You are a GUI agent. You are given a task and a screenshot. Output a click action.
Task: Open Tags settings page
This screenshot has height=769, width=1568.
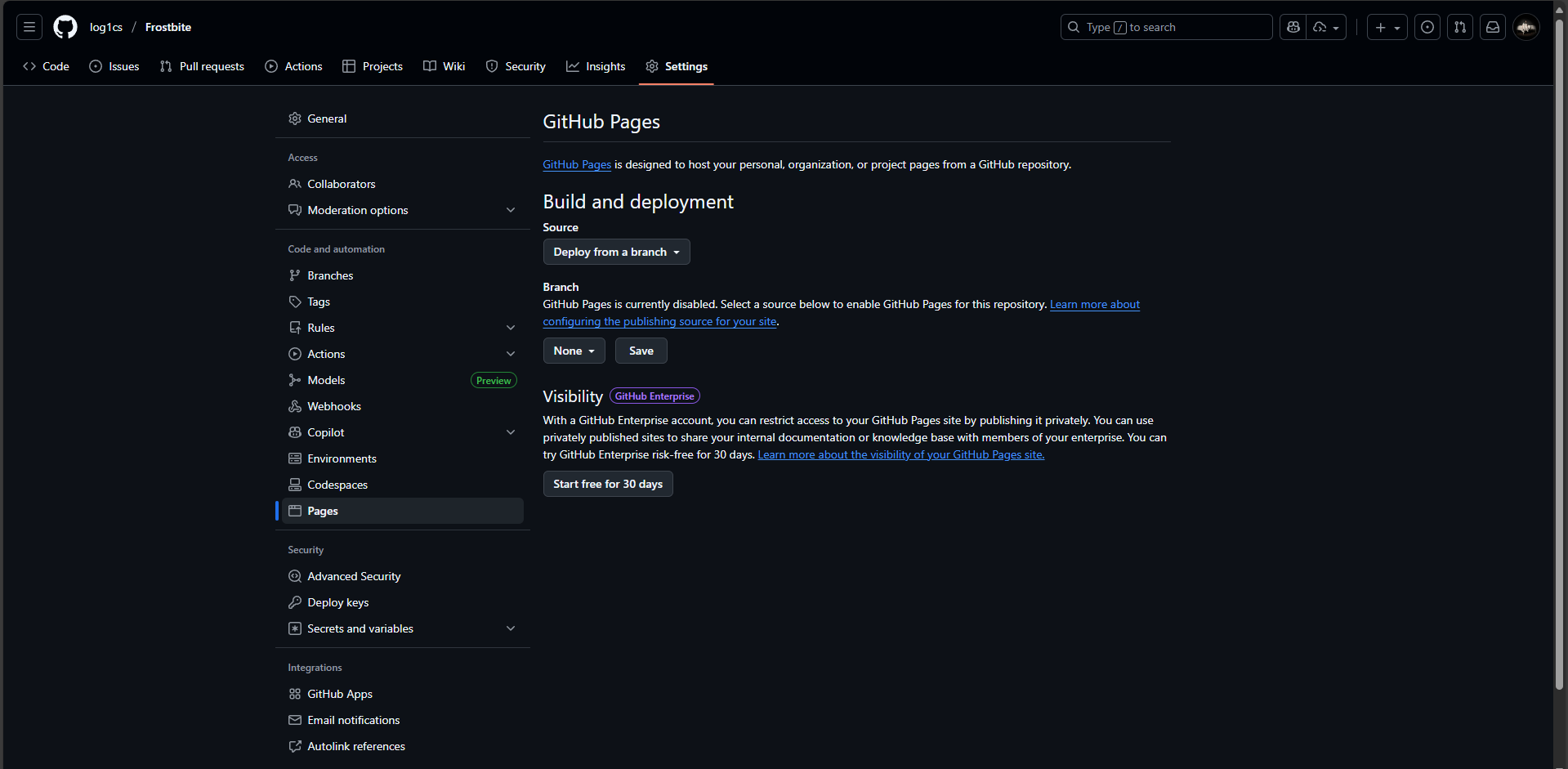[403, 302]
